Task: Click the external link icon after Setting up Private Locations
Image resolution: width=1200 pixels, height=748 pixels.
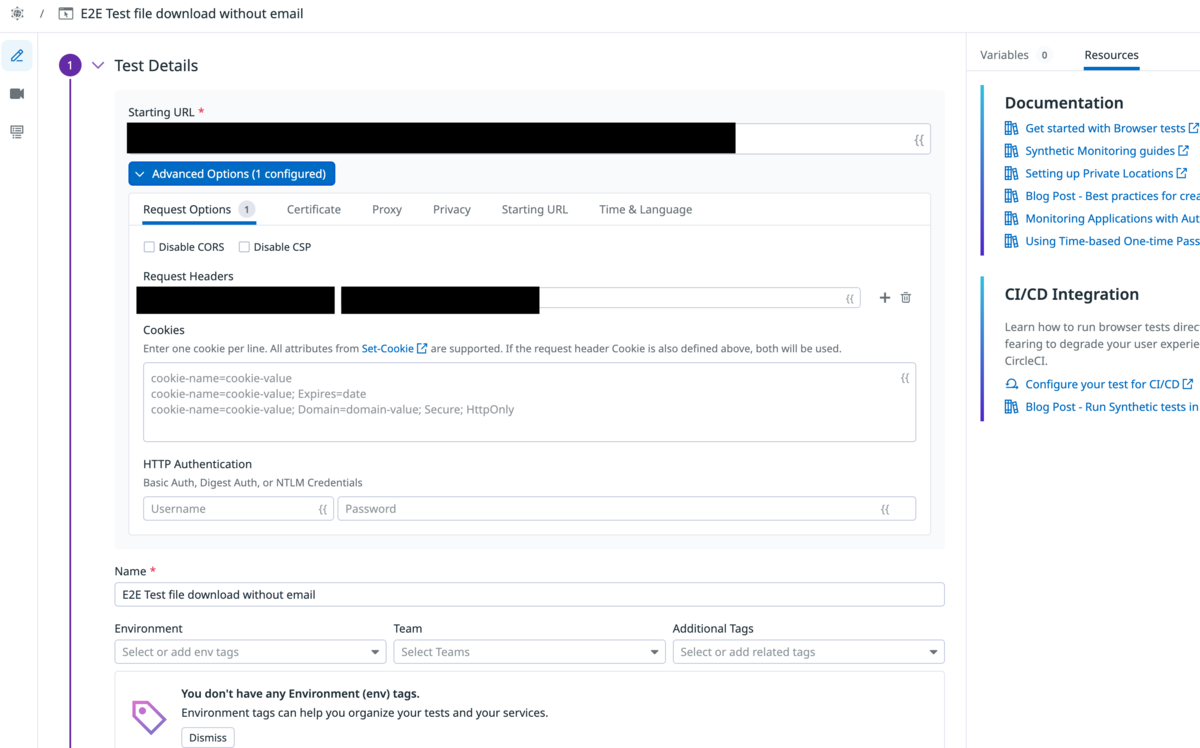Action: pyautogui.click(x=1182, y=173)
